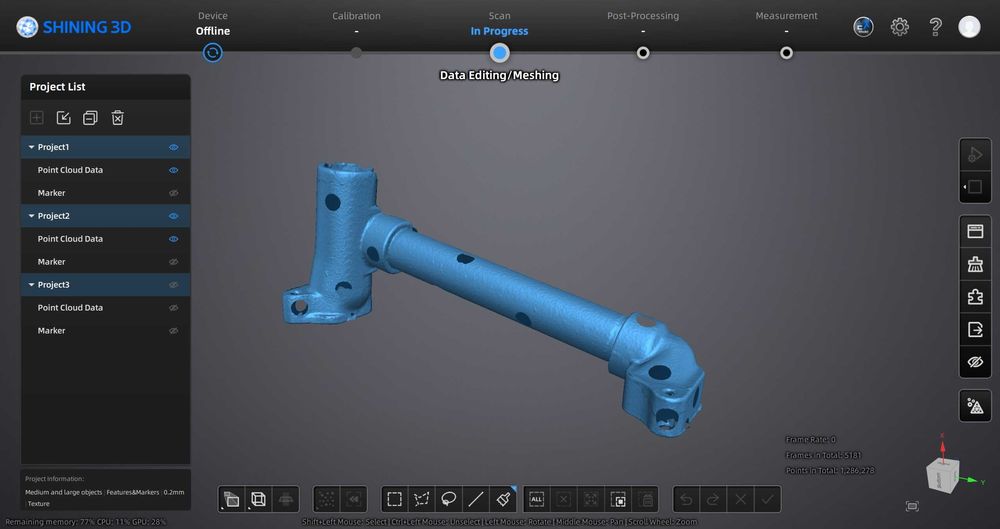
Task: Click the Frames in Total: 5181 text
Action: coord(823,455)
